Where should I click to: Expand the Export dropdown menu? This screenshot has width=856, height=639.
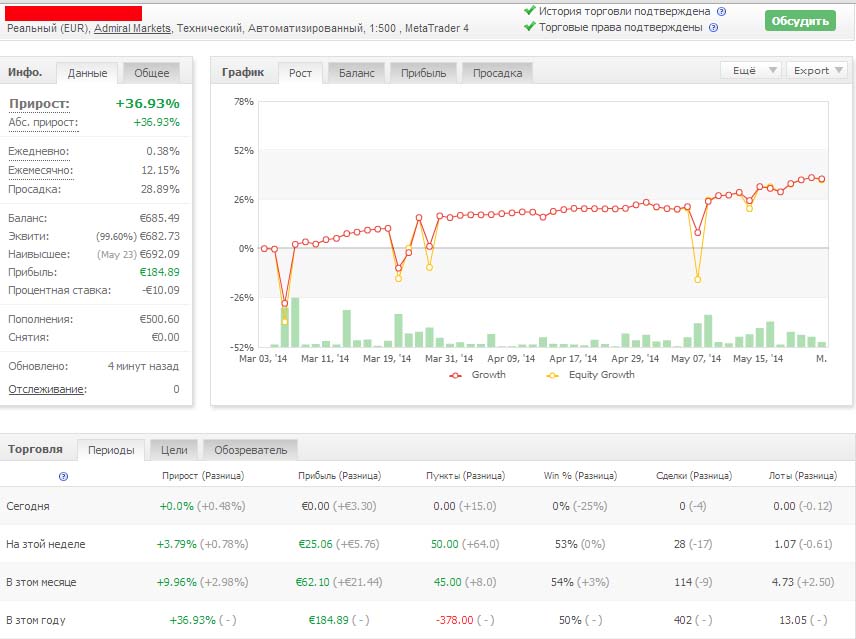(x=816, y=70)
